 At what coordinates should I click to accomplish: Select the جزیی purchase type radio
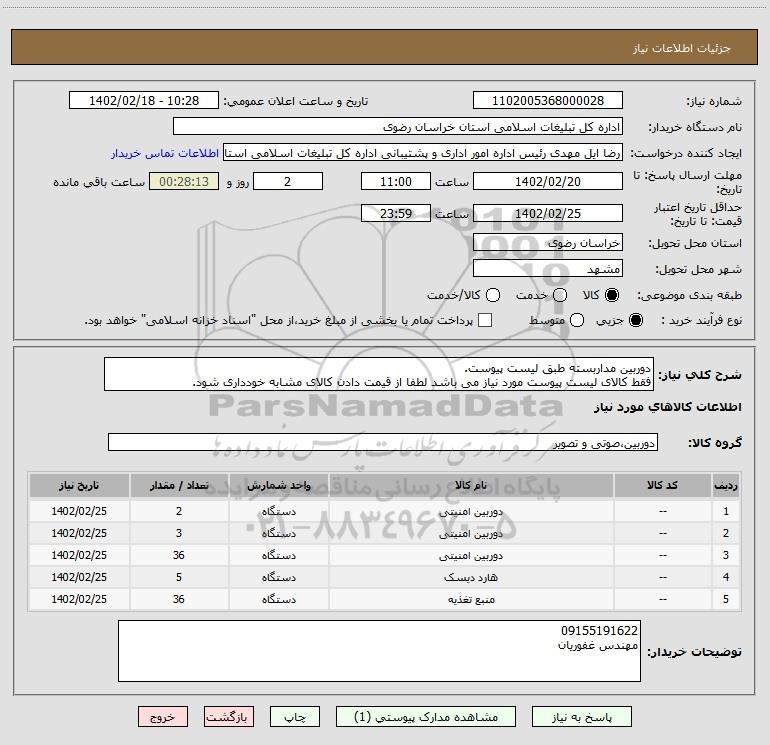click(x=636, y=320)
